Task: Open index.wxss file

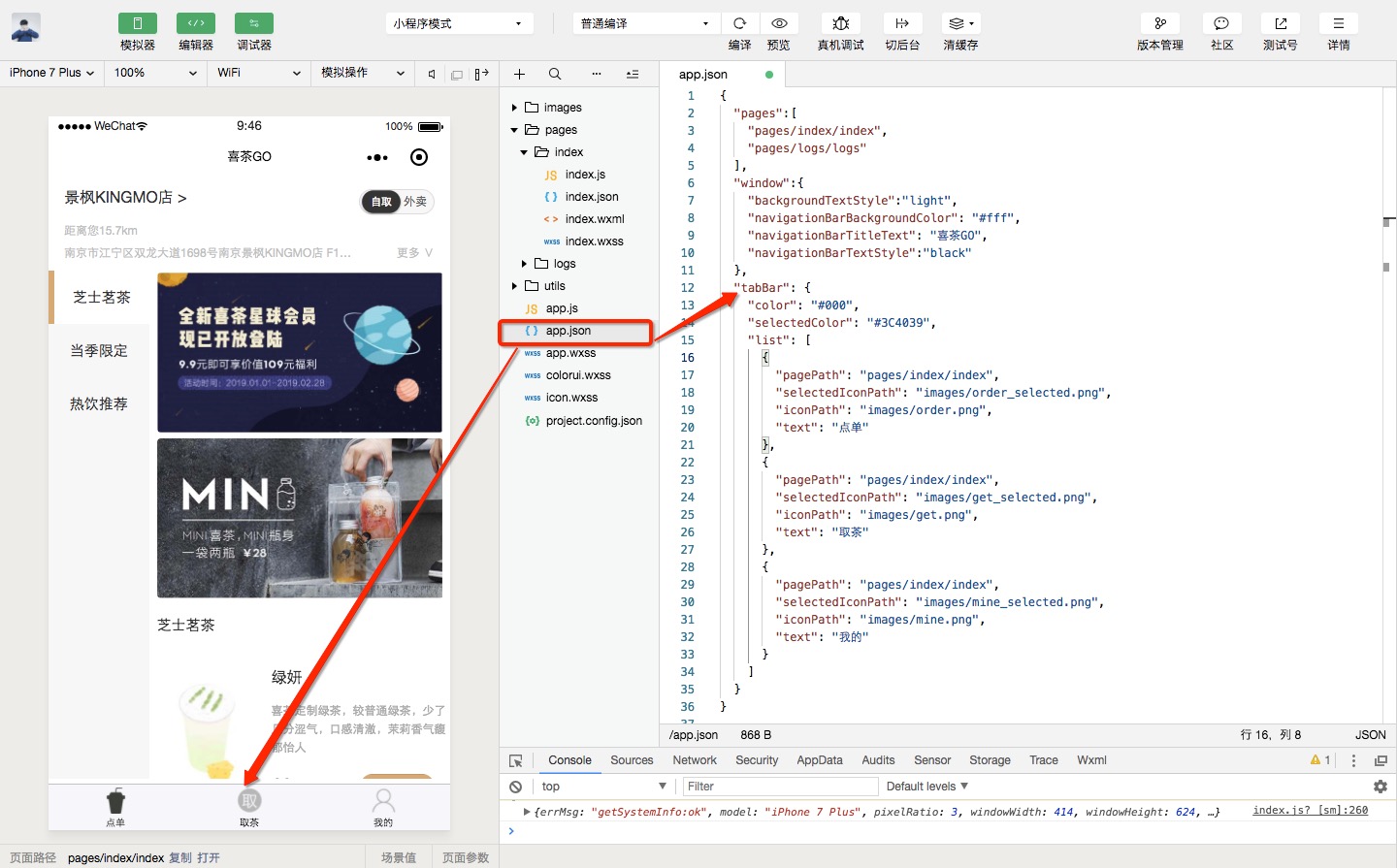Action: click(x=594, y=241)
